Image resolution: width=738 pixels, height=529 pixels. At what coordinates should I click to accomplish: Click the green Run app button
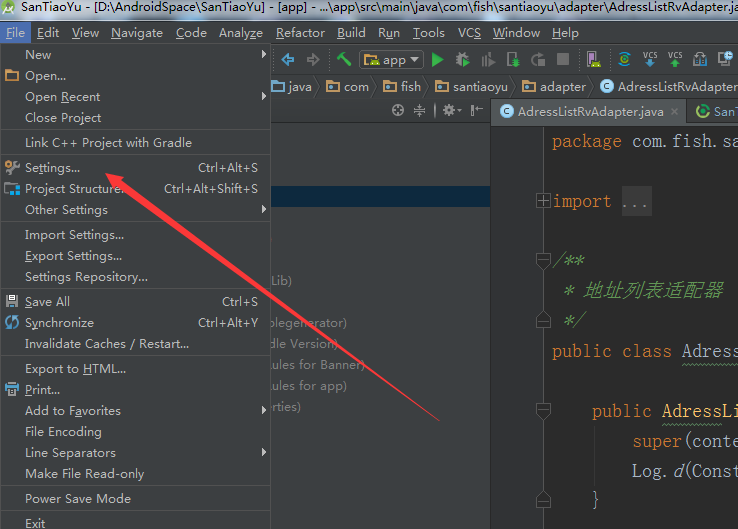[x=437, y=60]
